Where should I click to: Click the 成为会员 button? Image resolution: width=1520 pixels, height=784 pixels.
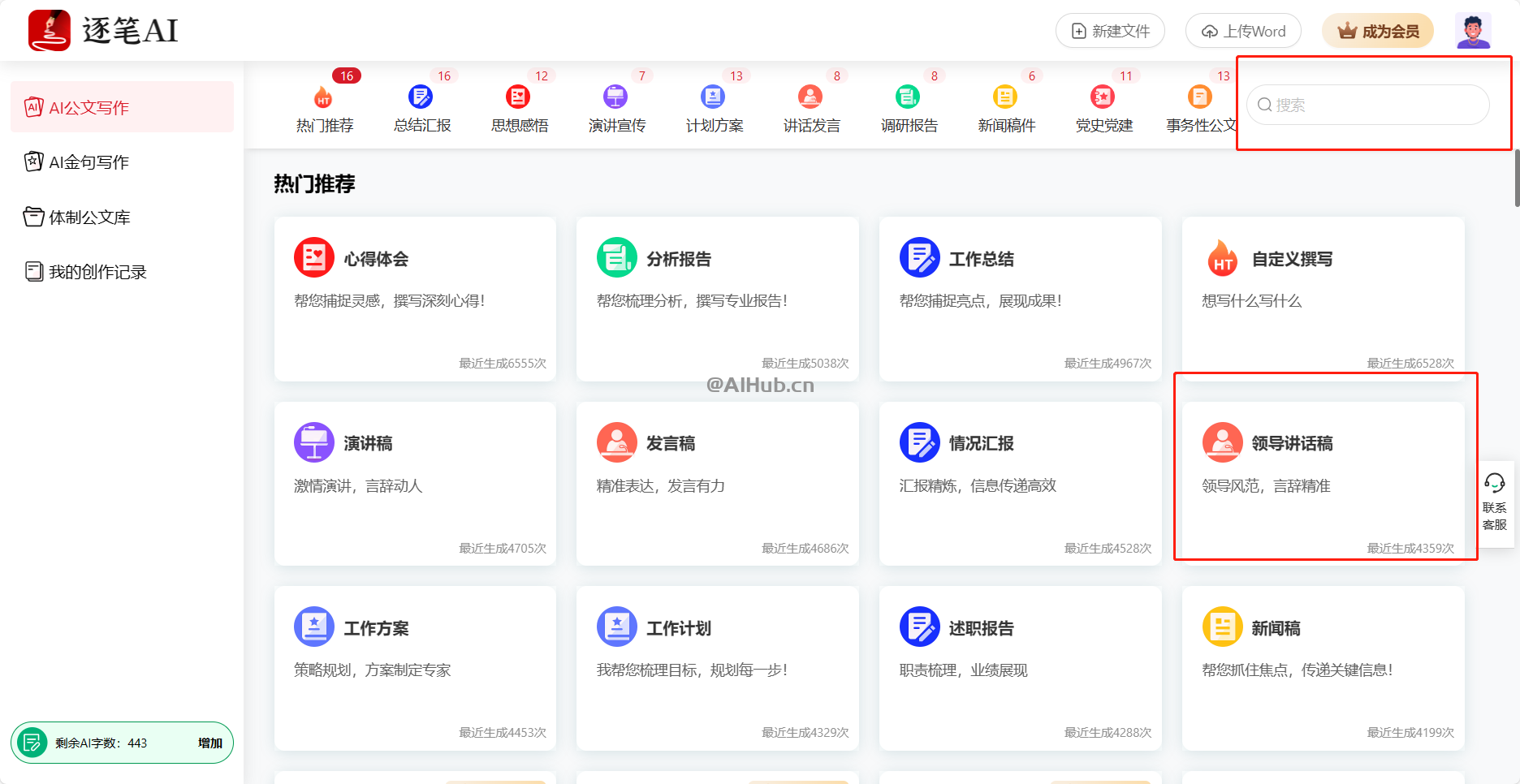click(1378, 31)
